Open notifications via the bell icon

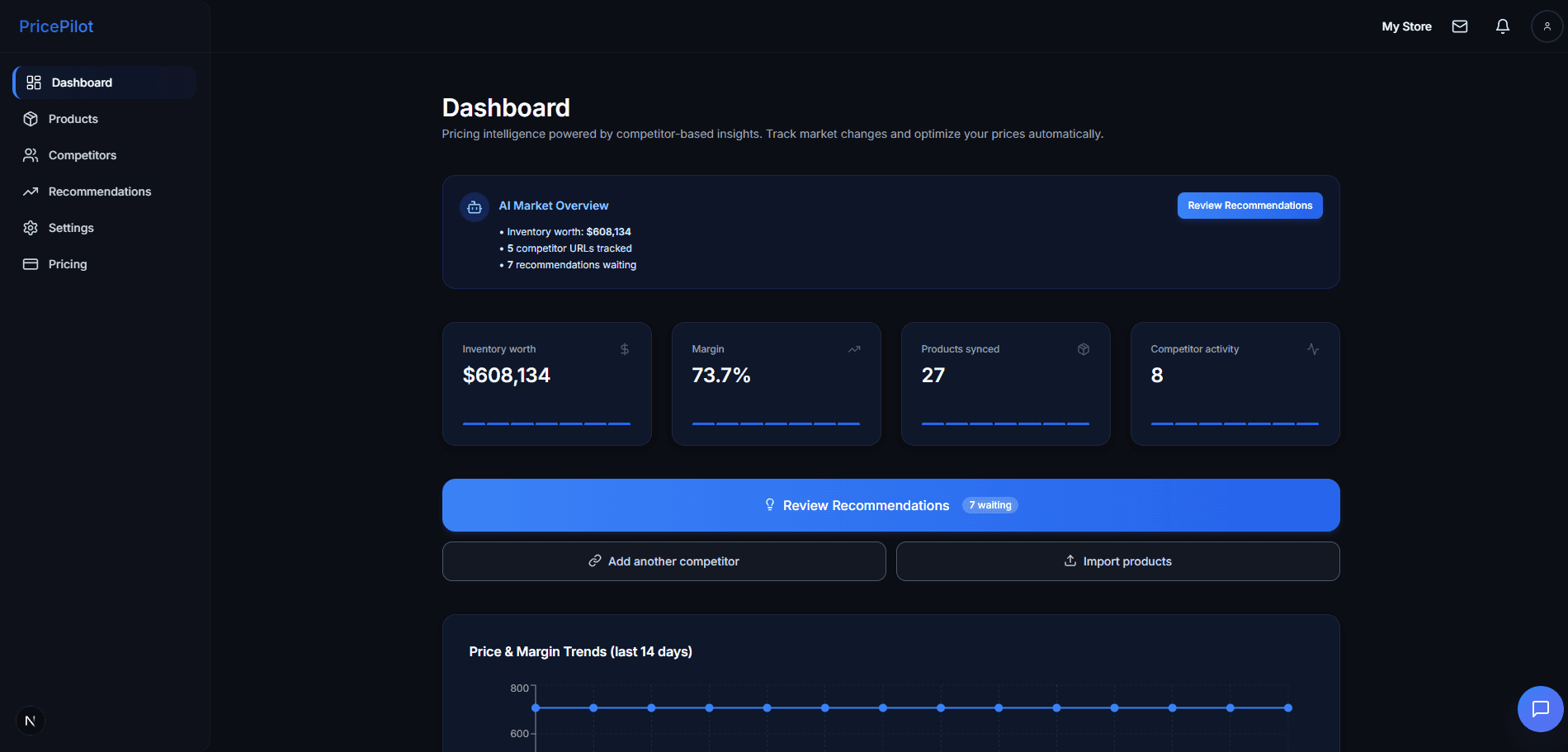[1503, 26]
